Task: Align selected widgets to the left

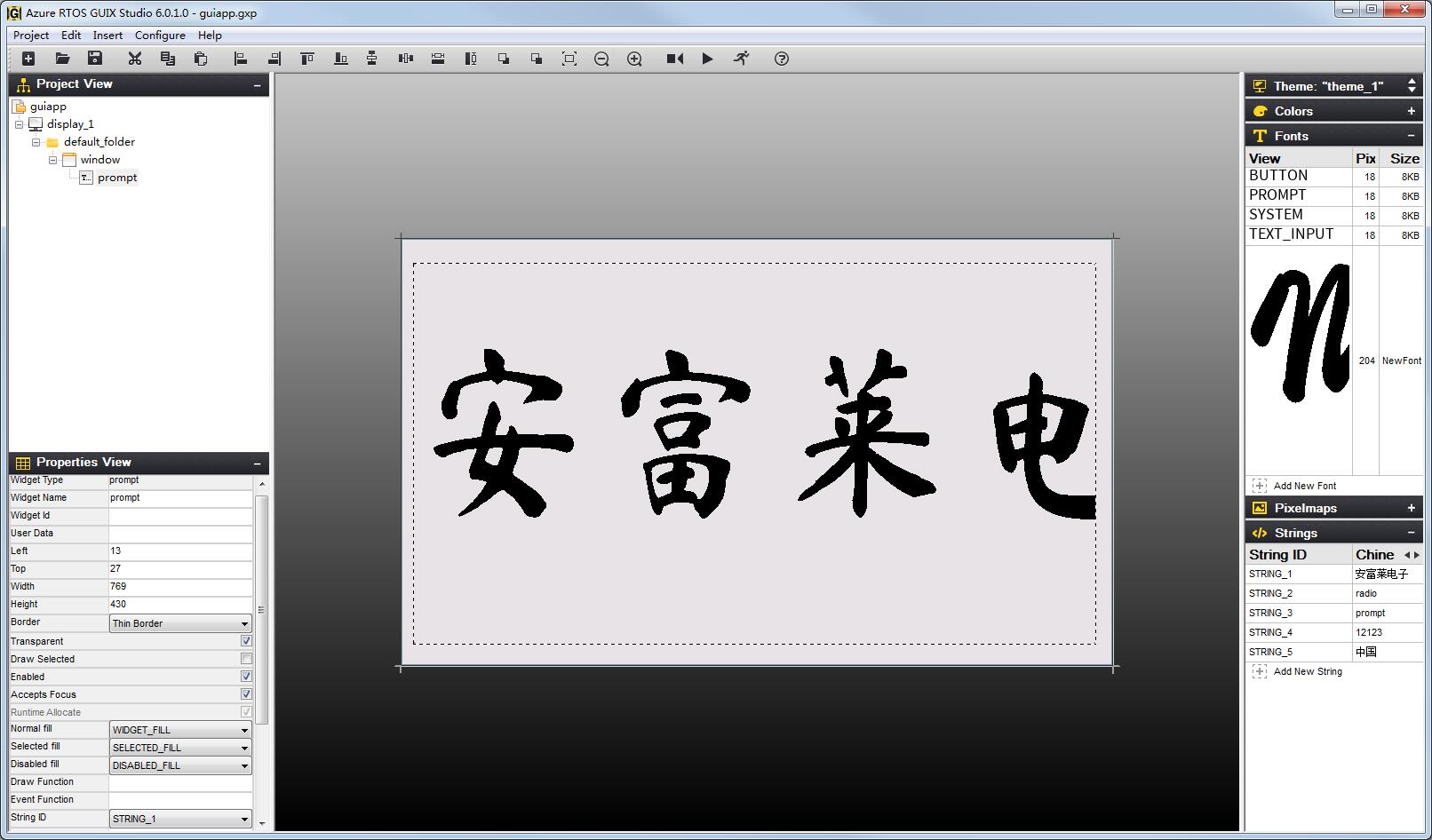Action: point(240,59)
